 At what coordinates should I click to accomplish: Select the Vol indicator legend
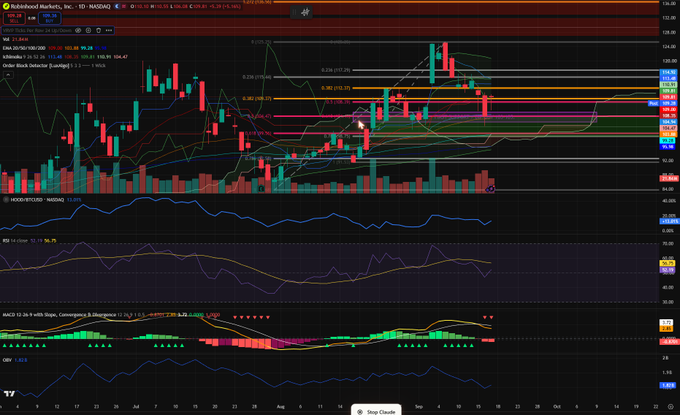click(x=15, y=39)
